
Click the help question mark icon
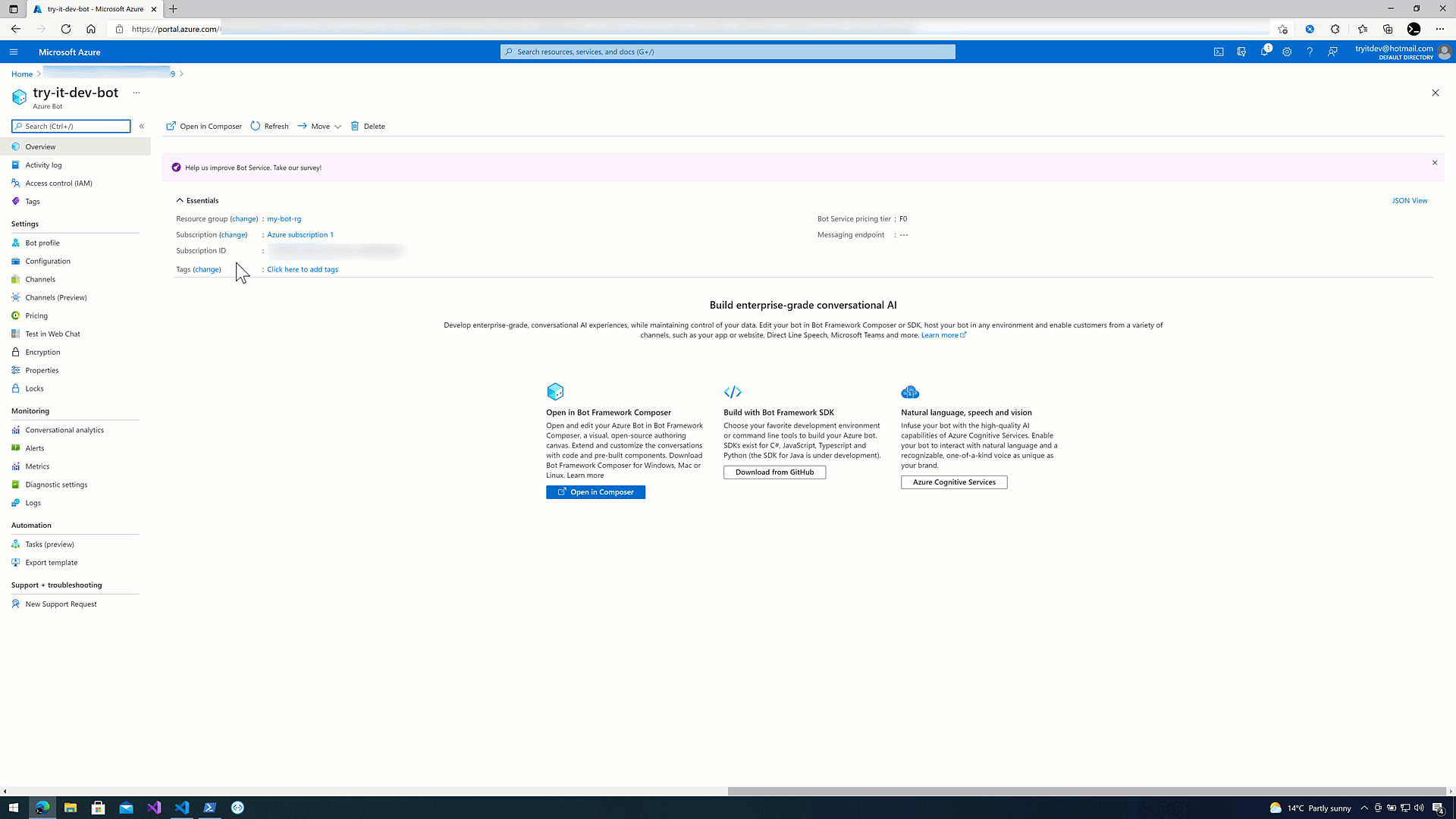pos(1310,52)
